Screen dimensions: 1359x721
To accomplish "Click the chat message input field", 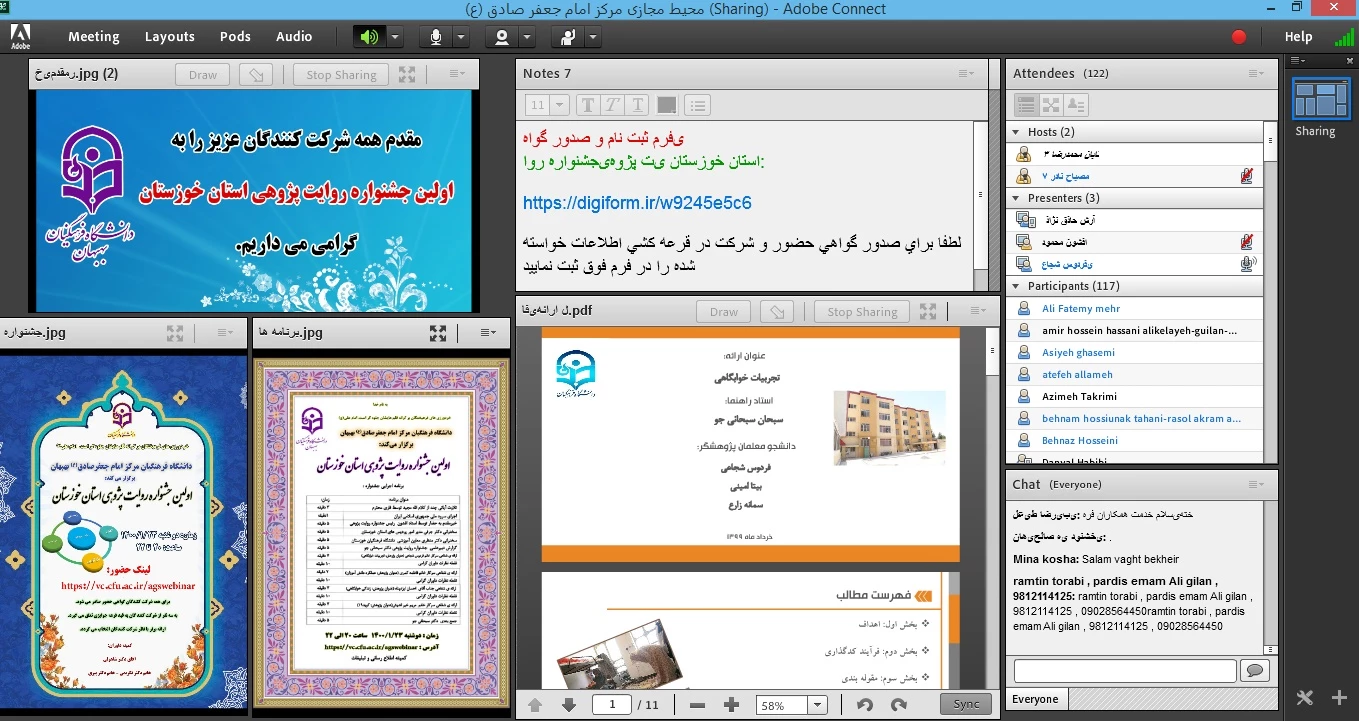I will [1124, 670].
